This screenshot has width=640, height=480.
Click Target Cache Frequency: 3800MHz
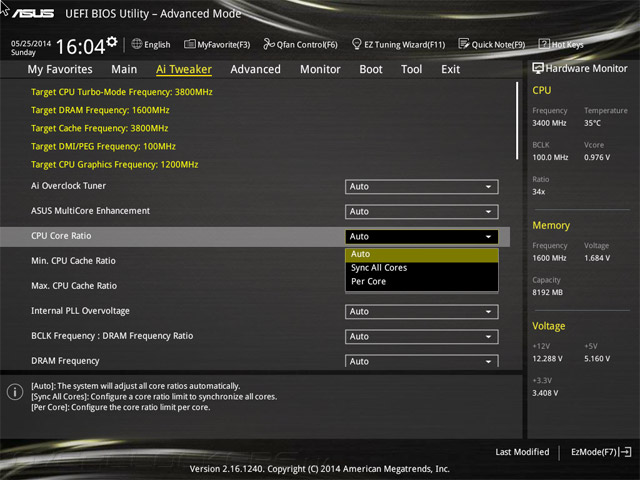pos(100,128)
